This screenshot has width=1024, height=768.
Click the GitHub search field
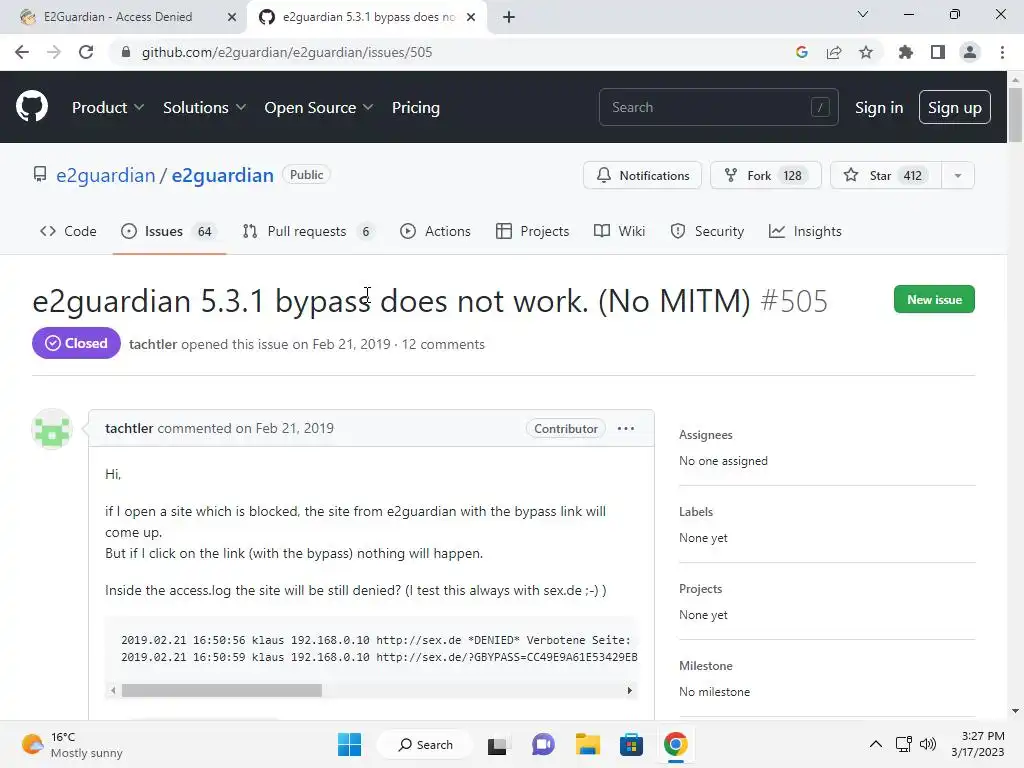tap(718, 107)
